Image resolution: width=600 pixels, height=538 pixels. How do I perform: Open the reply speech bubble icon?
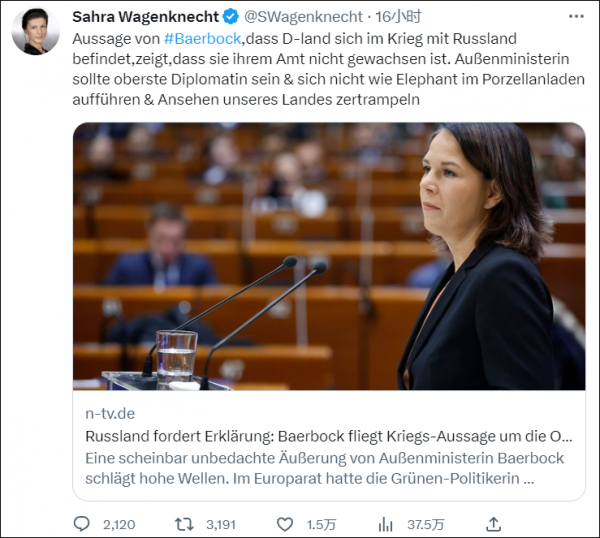click(x=82, y=524)
